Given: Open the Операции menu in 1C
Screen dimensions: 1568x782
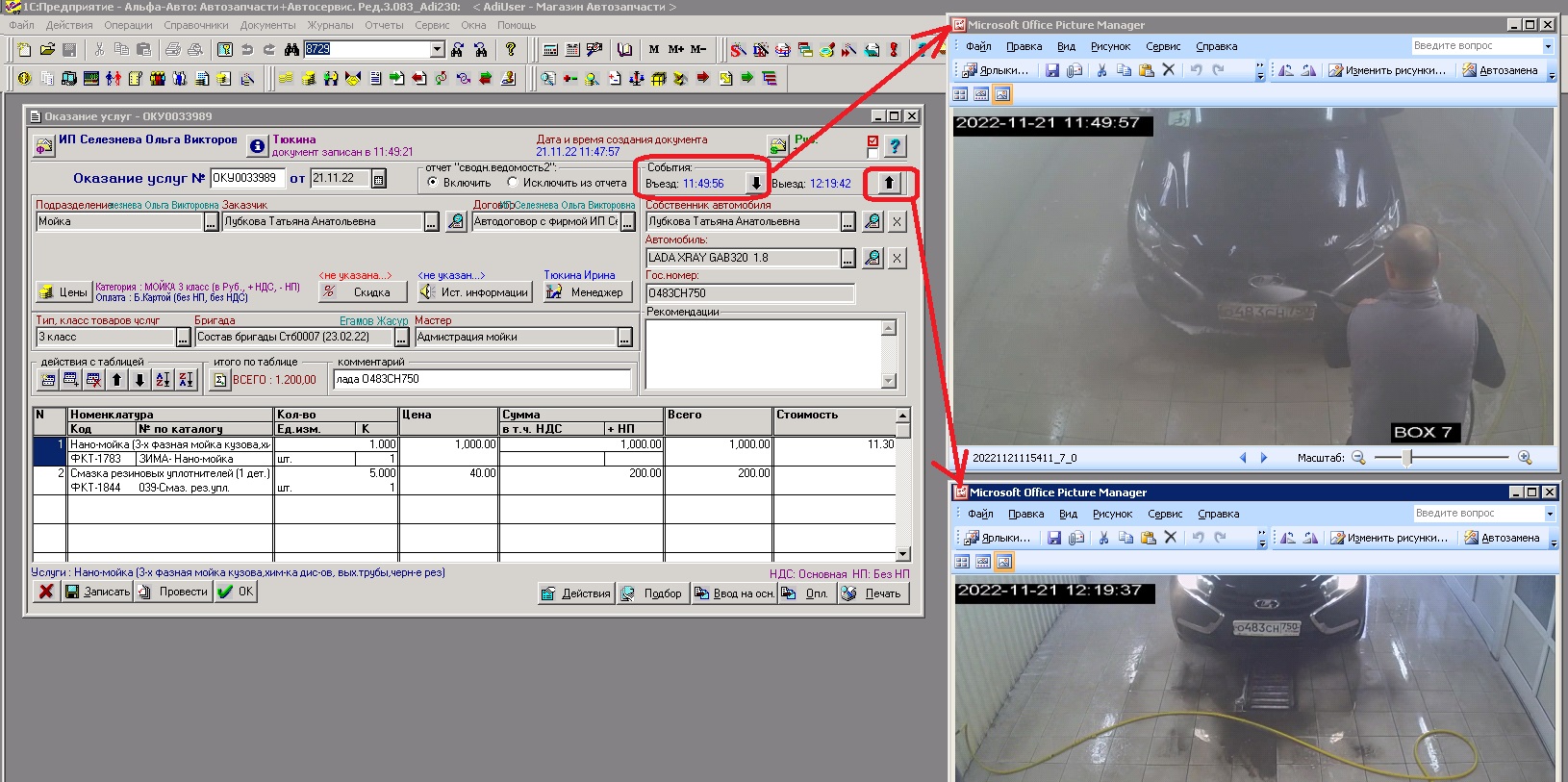Looking at the screenshot, I should coord(128,26).
